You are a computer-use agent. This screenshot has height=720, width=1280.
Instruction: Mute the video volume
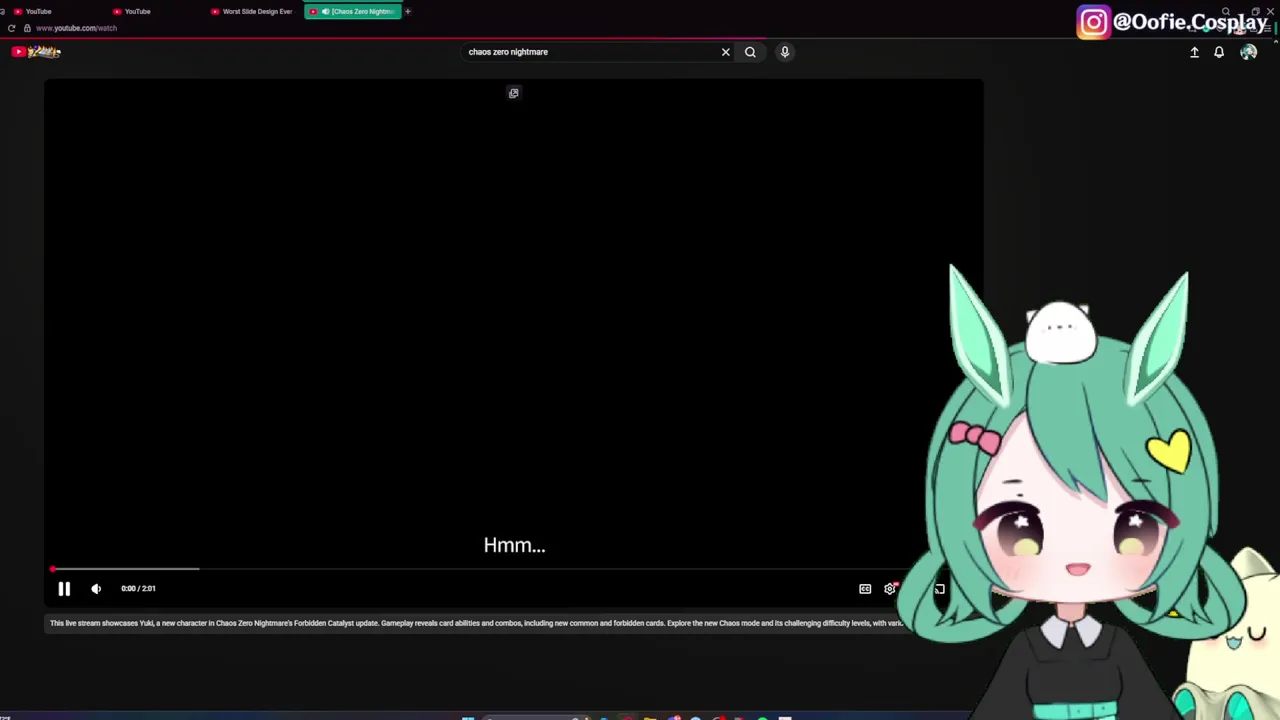[x=96, y=589]
